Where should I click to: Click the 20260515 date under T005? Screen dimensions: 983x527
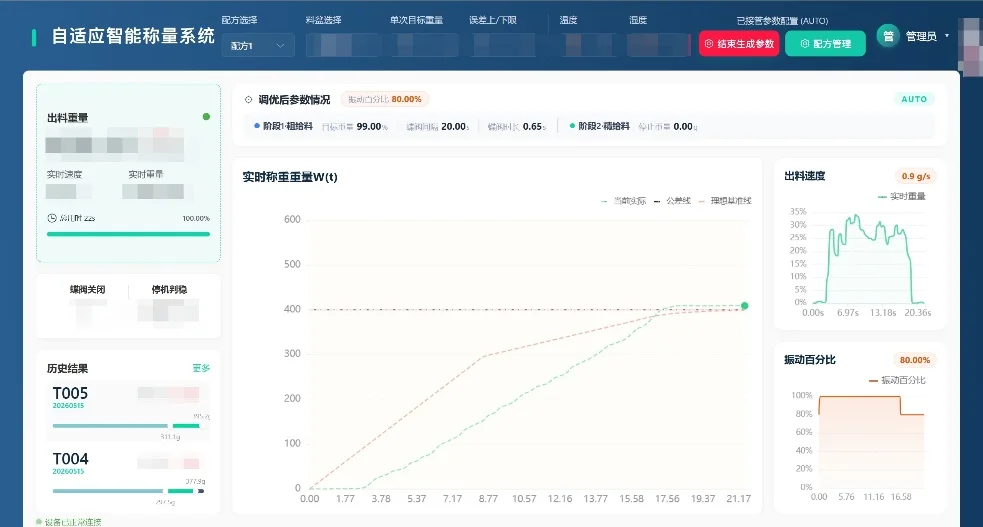click(x=68, y=405)
